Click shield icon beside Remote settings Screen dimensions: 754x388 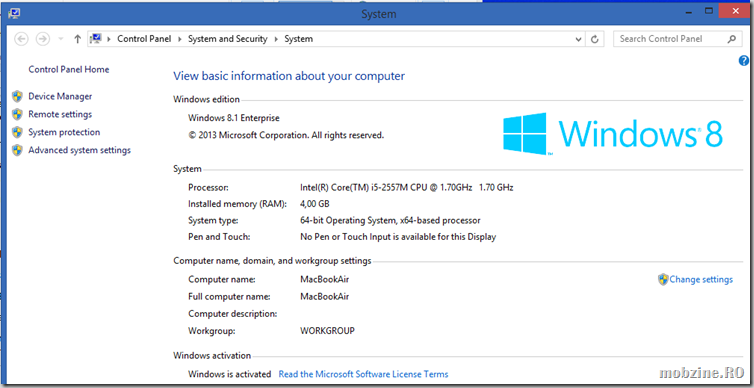tap(17, 114)
